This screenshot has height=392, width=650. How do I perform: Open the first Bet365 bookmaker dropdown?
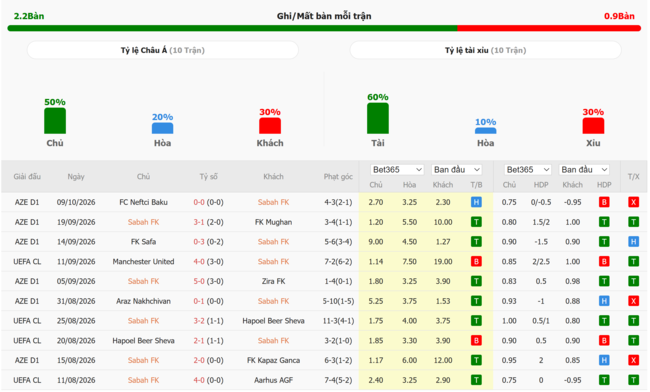coord(397,169)
